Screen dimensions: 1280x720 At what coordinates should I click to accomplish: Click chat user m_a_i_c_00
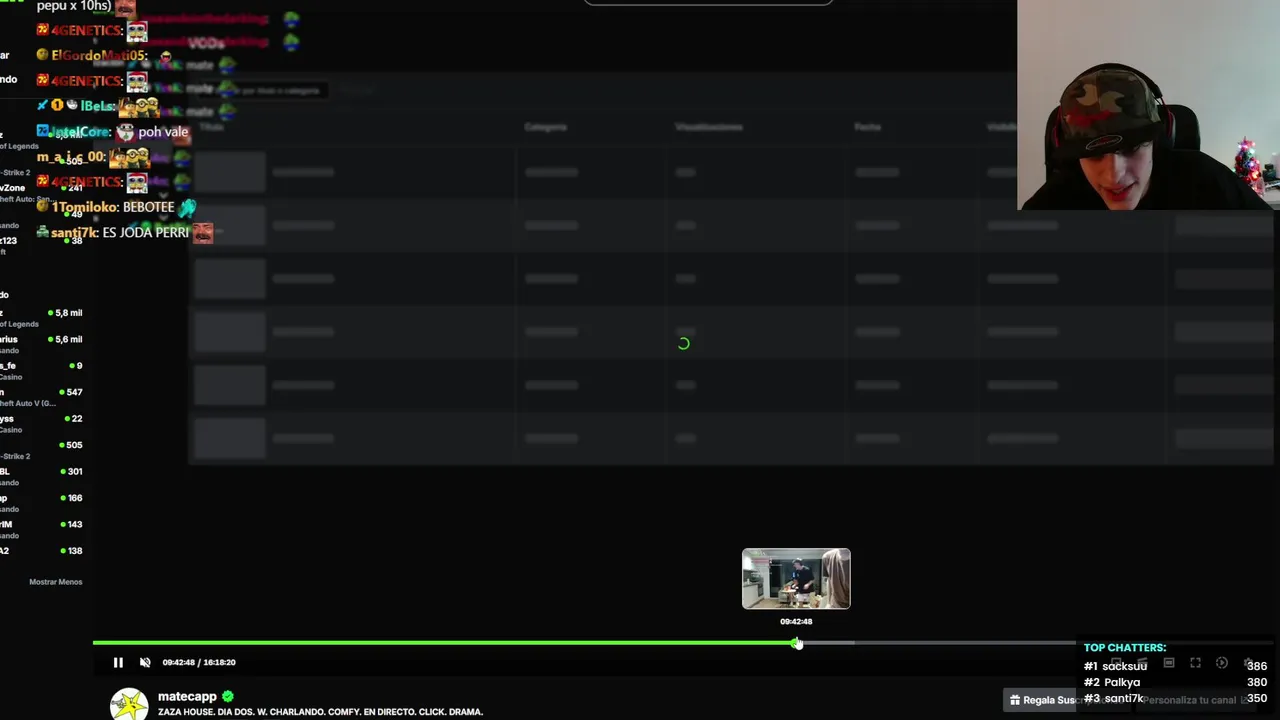tap(70, 157)
